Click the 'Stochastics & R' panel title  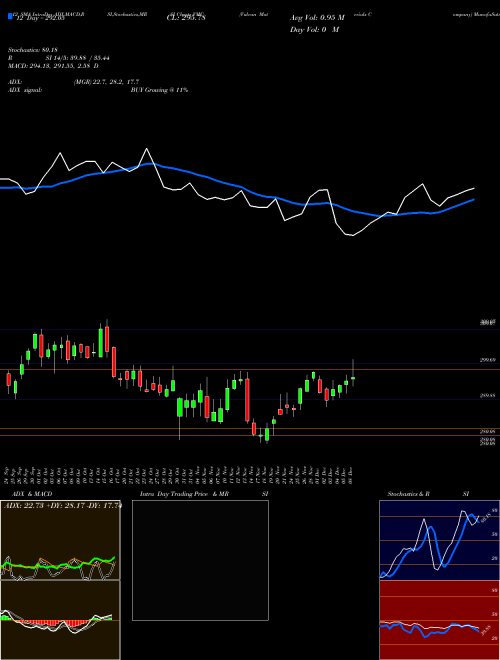tap(409, 494)
